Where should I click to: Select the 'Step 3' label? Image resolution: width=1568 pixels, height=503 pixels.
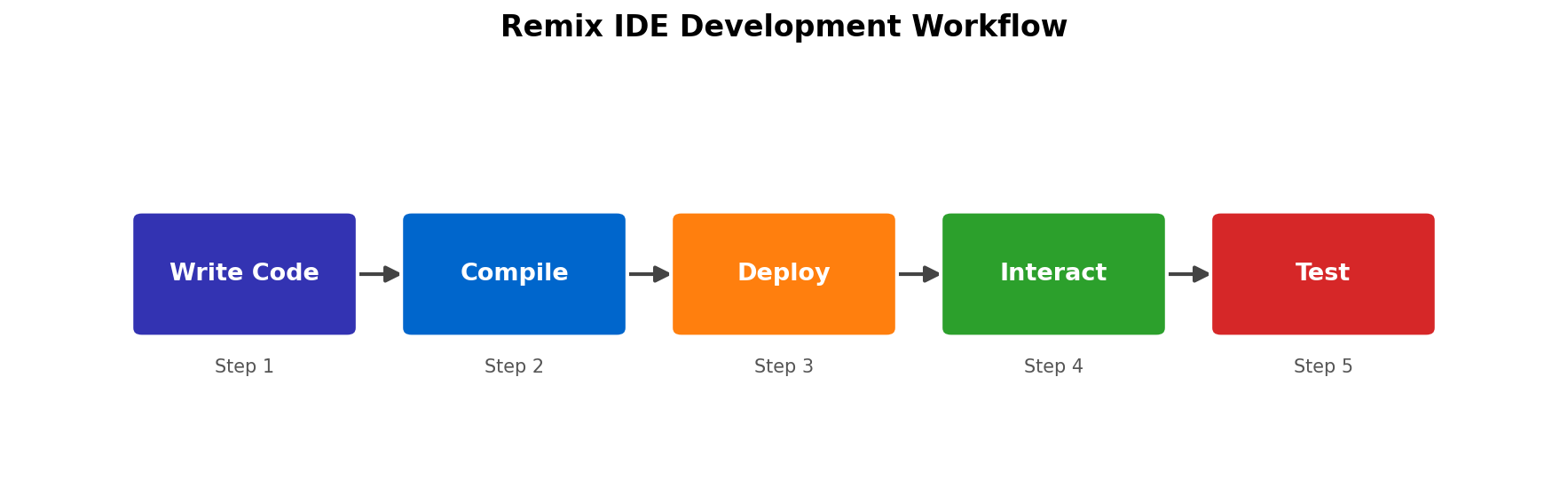pyautogui.click(x=784, y=366)
